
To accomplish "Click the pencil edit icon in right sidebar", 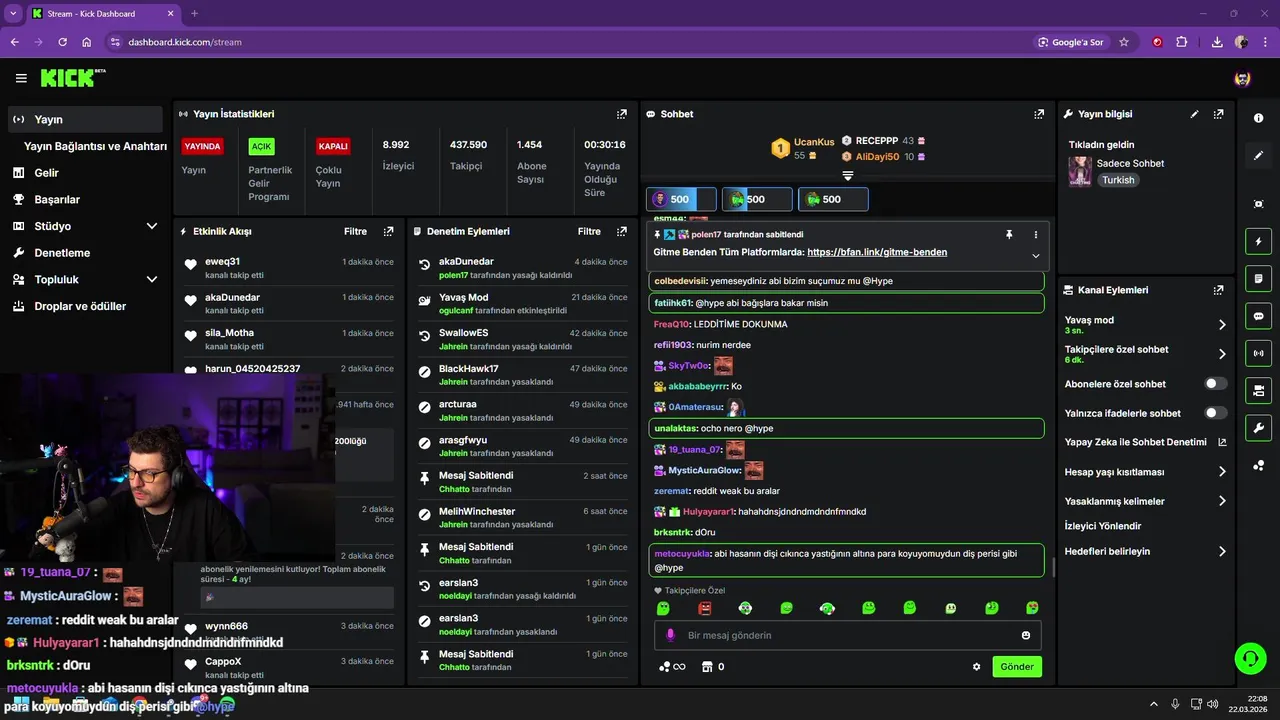I will click(x=1259, y=155).
